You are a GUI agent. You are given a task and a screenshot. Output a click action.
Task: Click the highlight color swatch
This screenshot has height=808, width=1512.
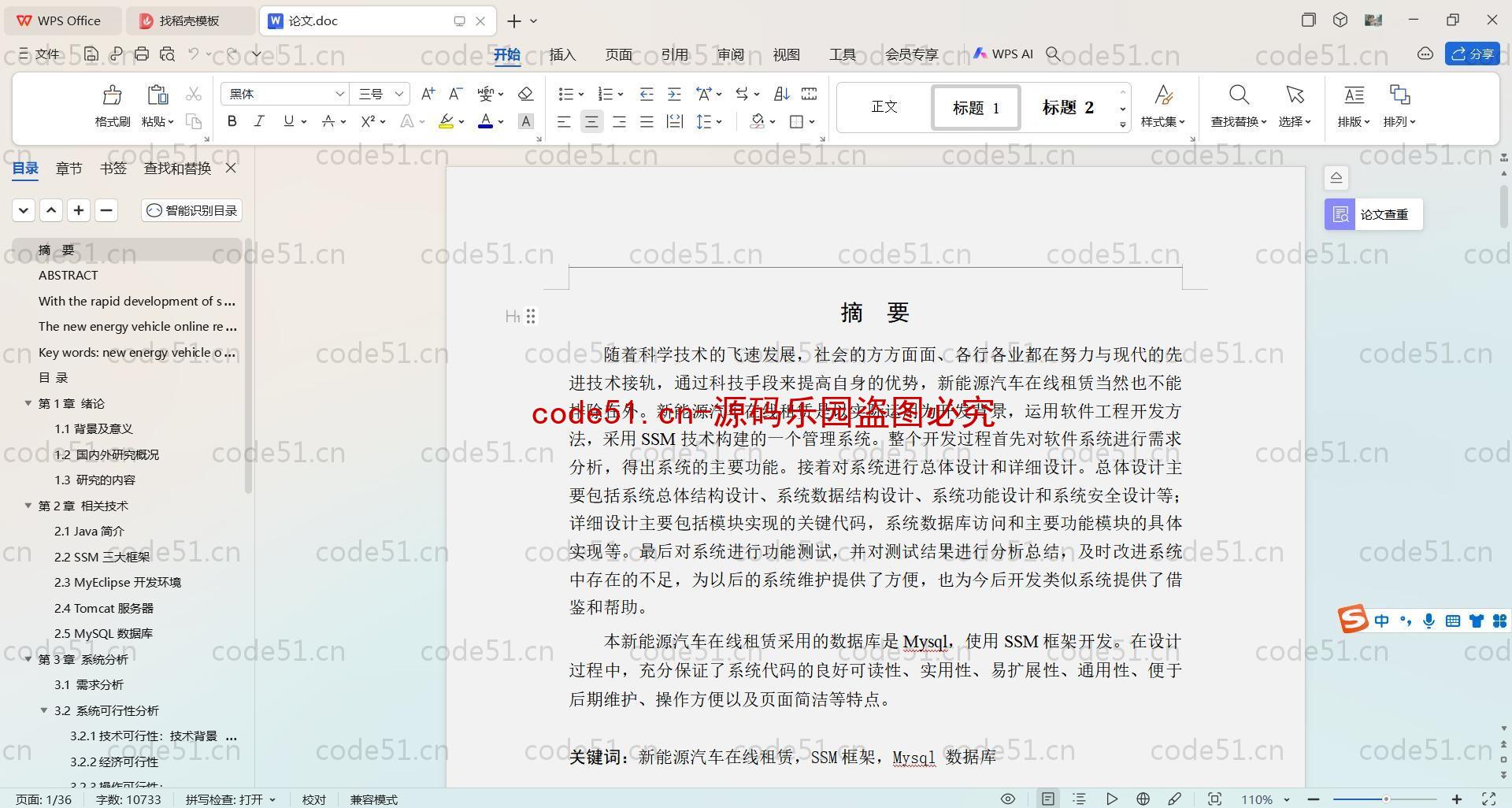click(x=446, y=121)
